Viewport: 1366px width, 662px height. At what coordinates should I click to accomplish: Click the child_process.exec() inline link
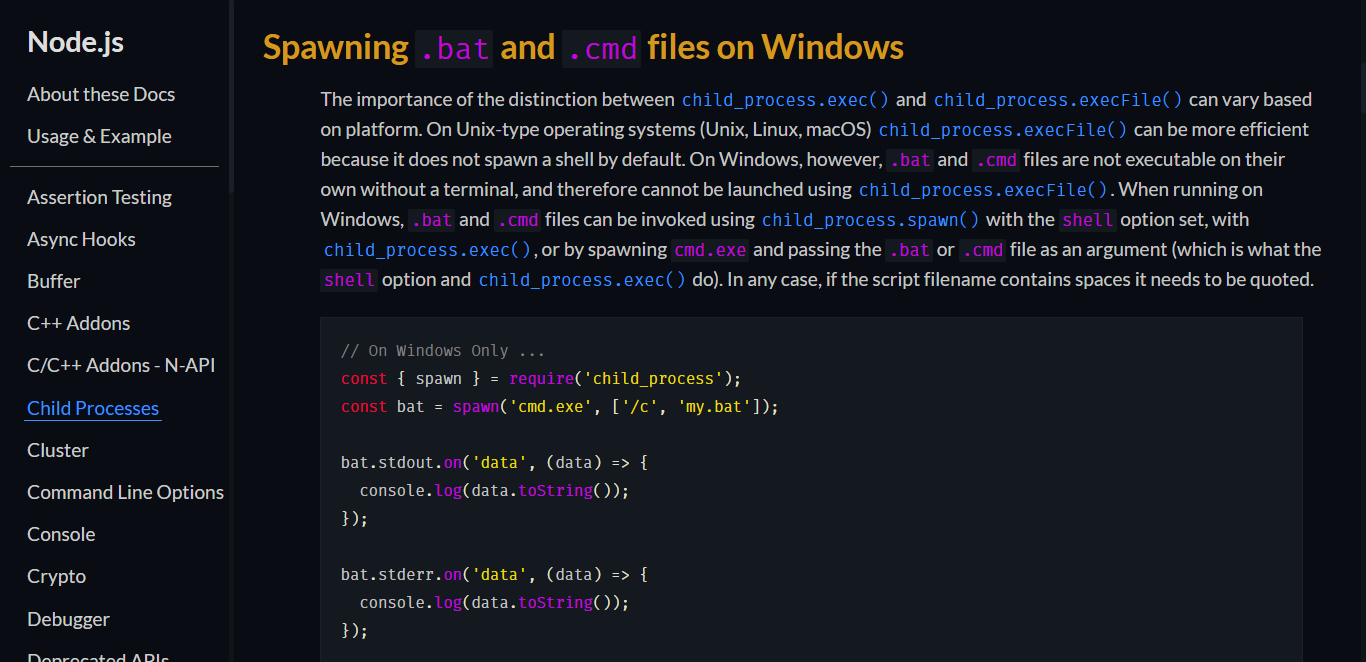[x=785, y=99]
